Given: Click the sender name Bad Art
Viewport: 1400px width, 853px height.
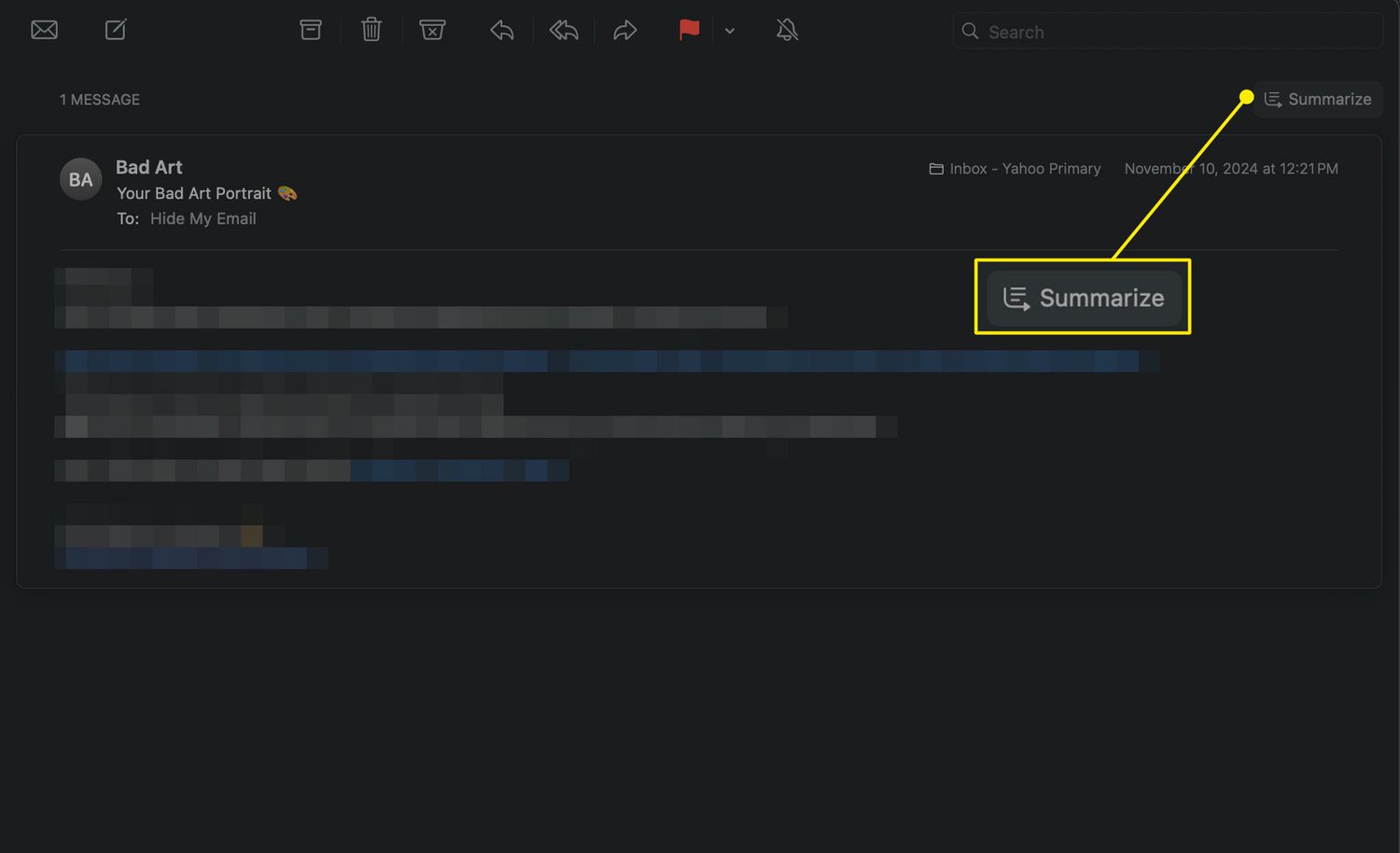Looking at the screenshot, I should tap(148, 167).
